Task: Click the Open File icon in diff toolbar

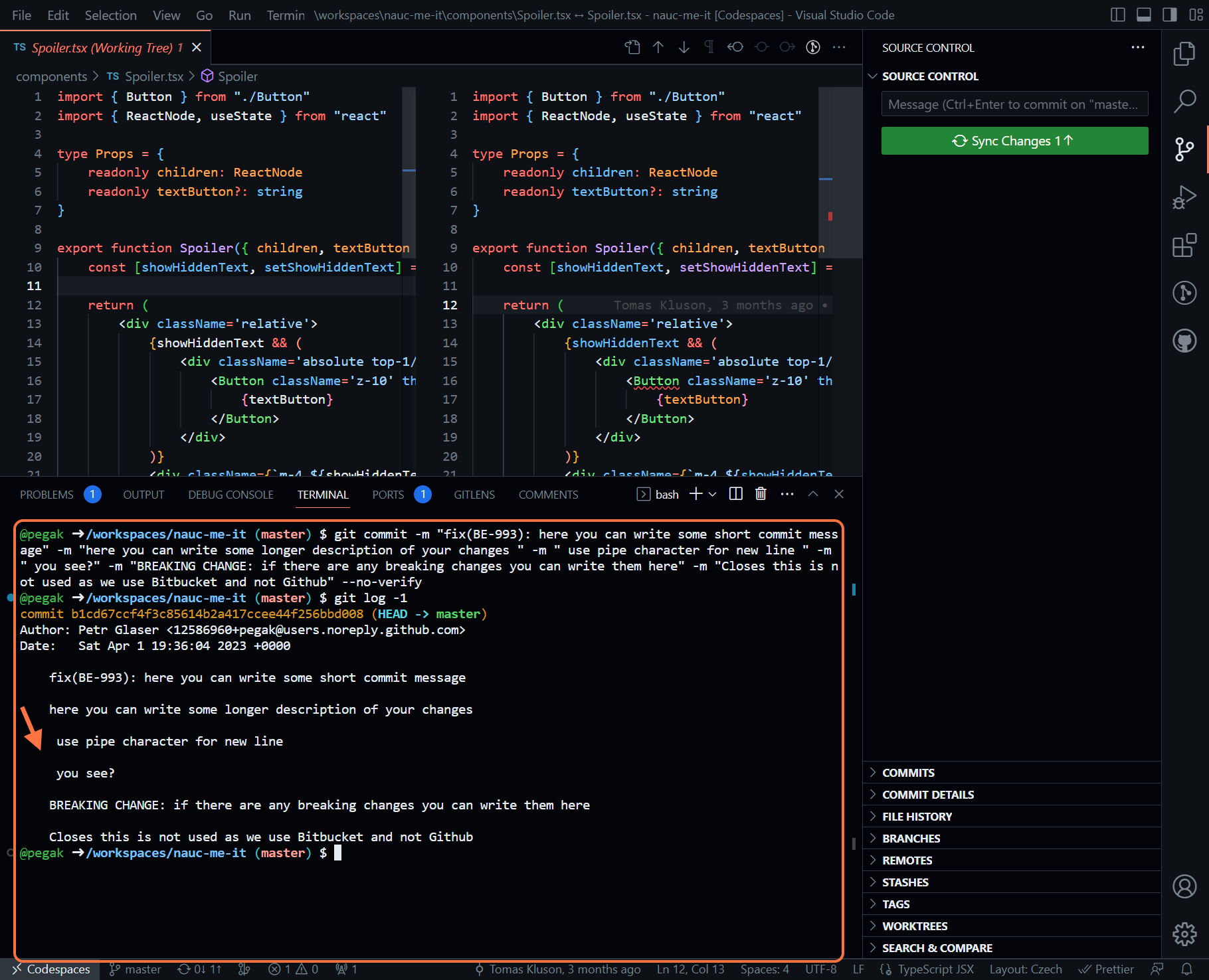Action: point(632,47)
